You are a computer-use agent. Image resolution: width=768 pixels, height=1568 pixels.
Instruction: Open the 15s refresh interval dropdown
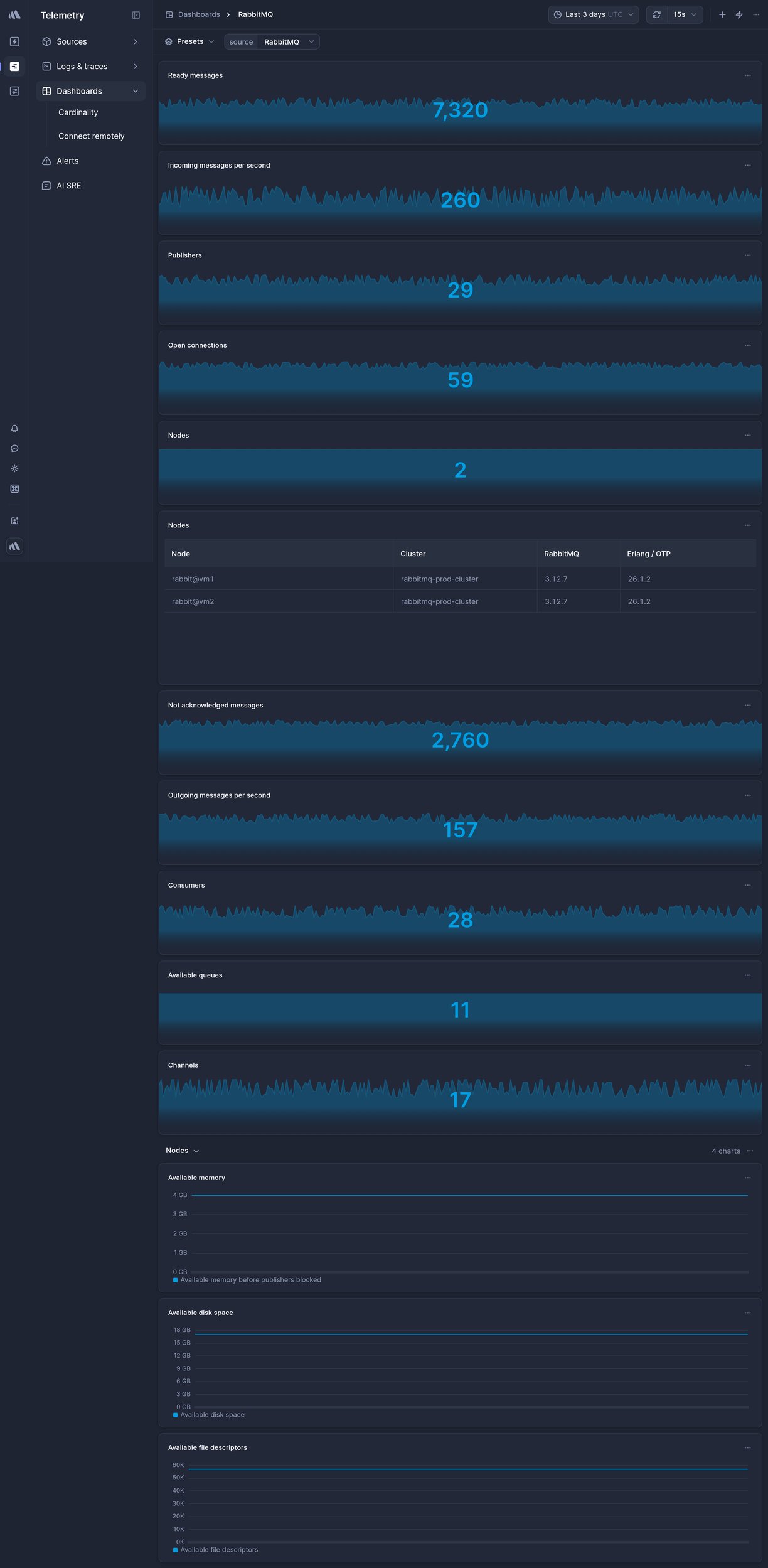[x=685, y=14]
